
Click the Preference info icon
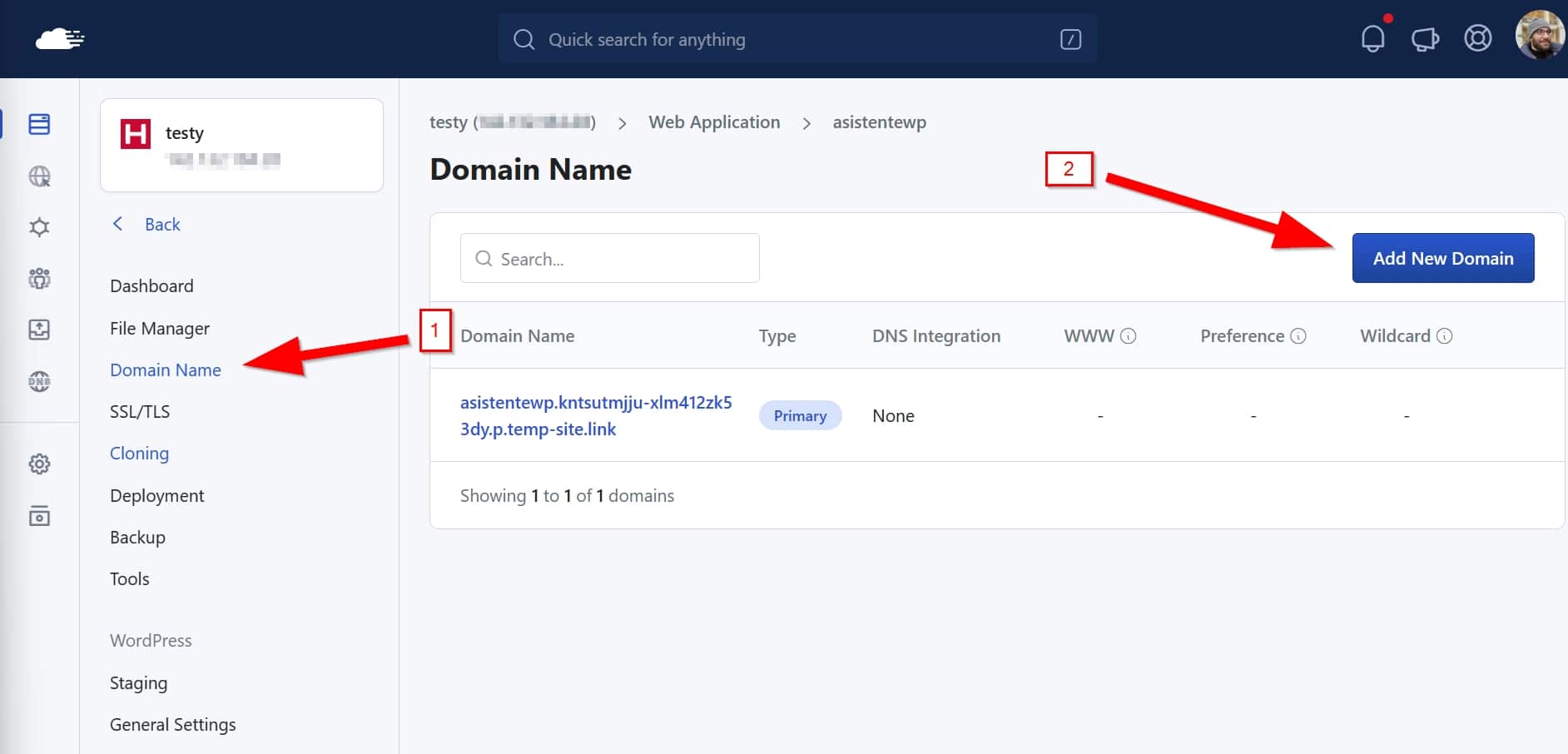point(1298,336)
